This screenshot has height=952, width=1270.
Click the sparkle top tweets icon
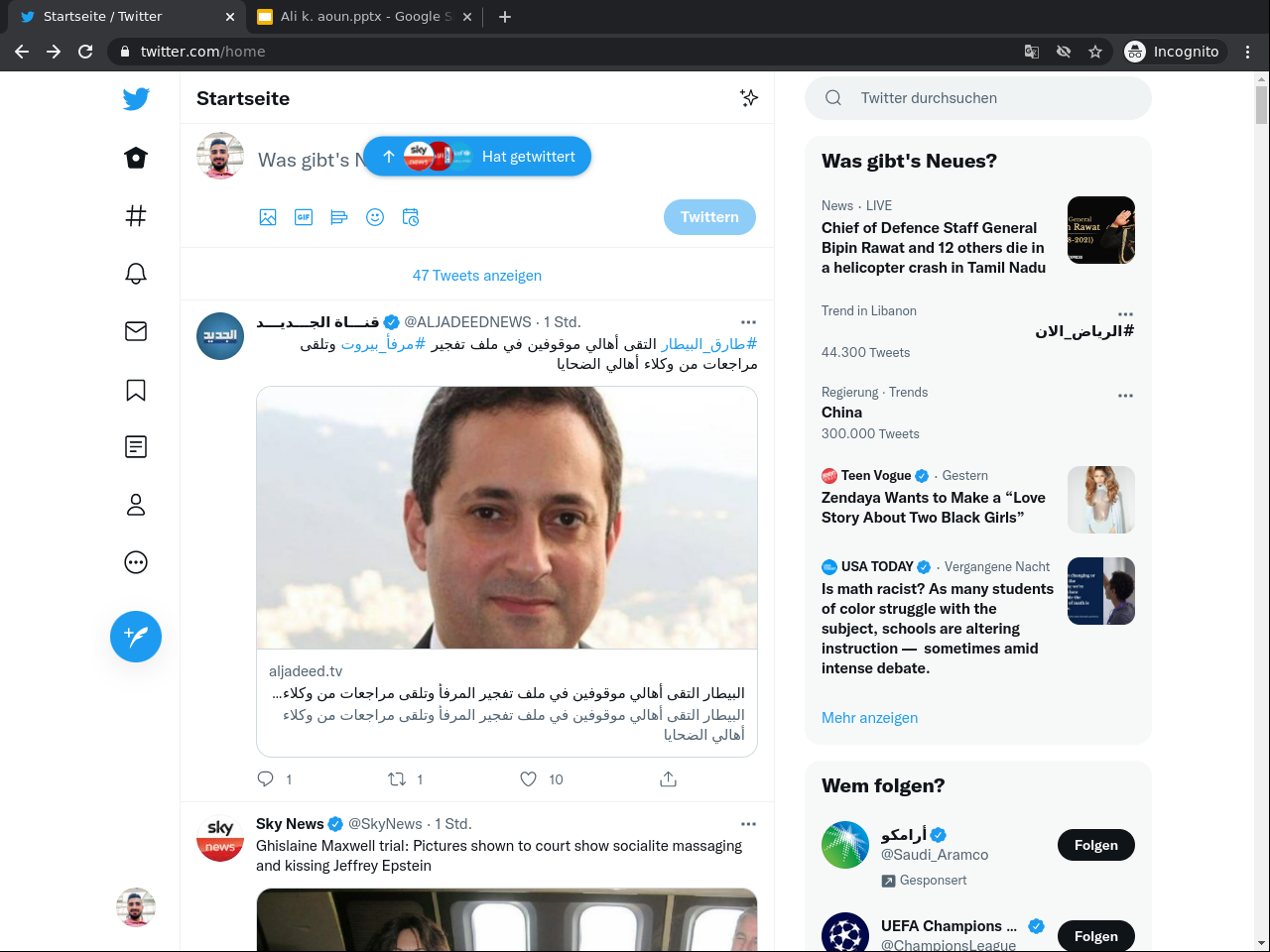click(x=749, y=97)
